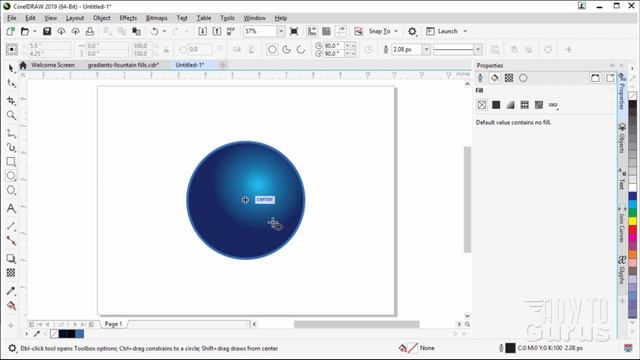640x360 pixels.
Task: Select the Pick tool in toolbox
Action: click(x=11, y=69)
